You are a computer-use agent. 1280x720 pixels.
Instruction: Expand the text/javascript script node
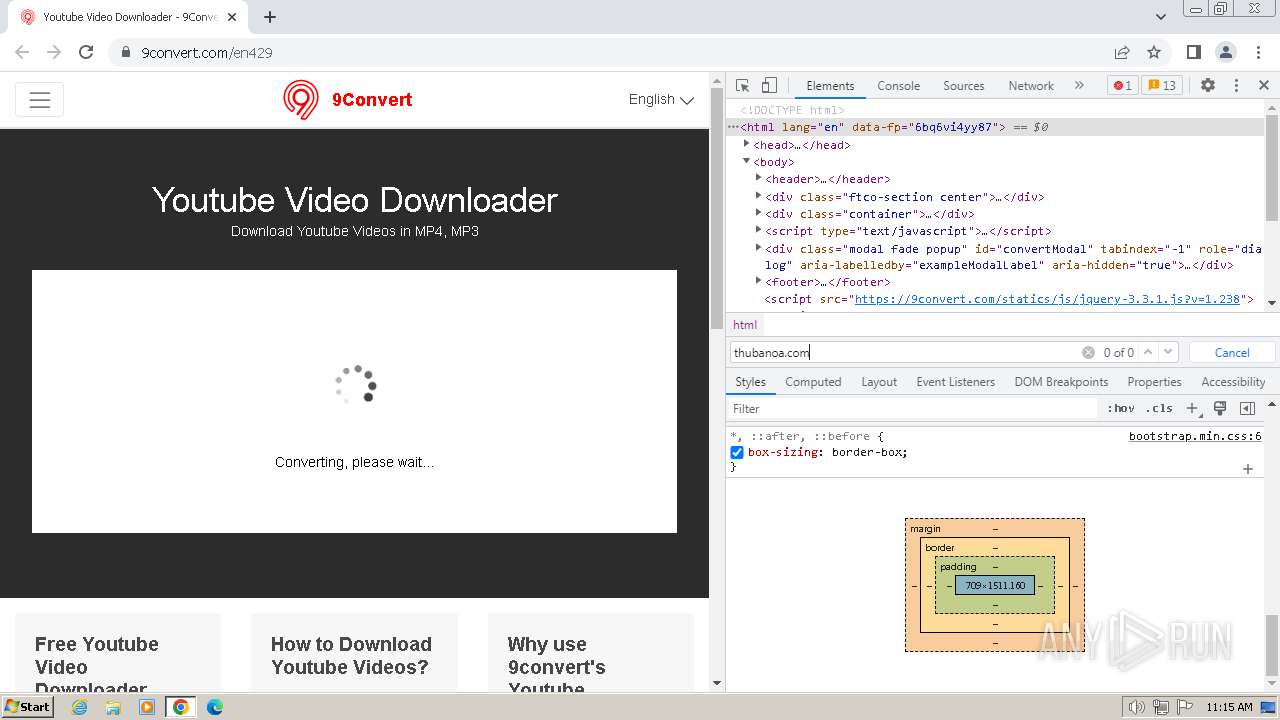pyautogui.click(x=758, y=230)
